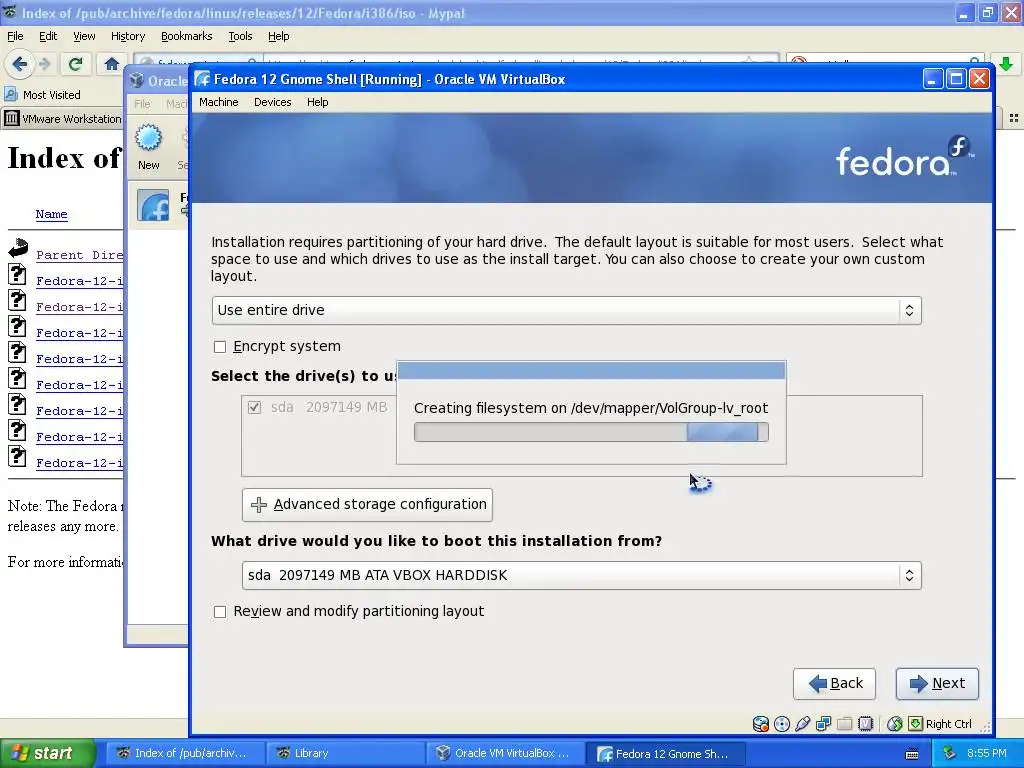Open the View menu in Mypal
The height and width of the screenshot is (768, 1024).
[84, 36]
